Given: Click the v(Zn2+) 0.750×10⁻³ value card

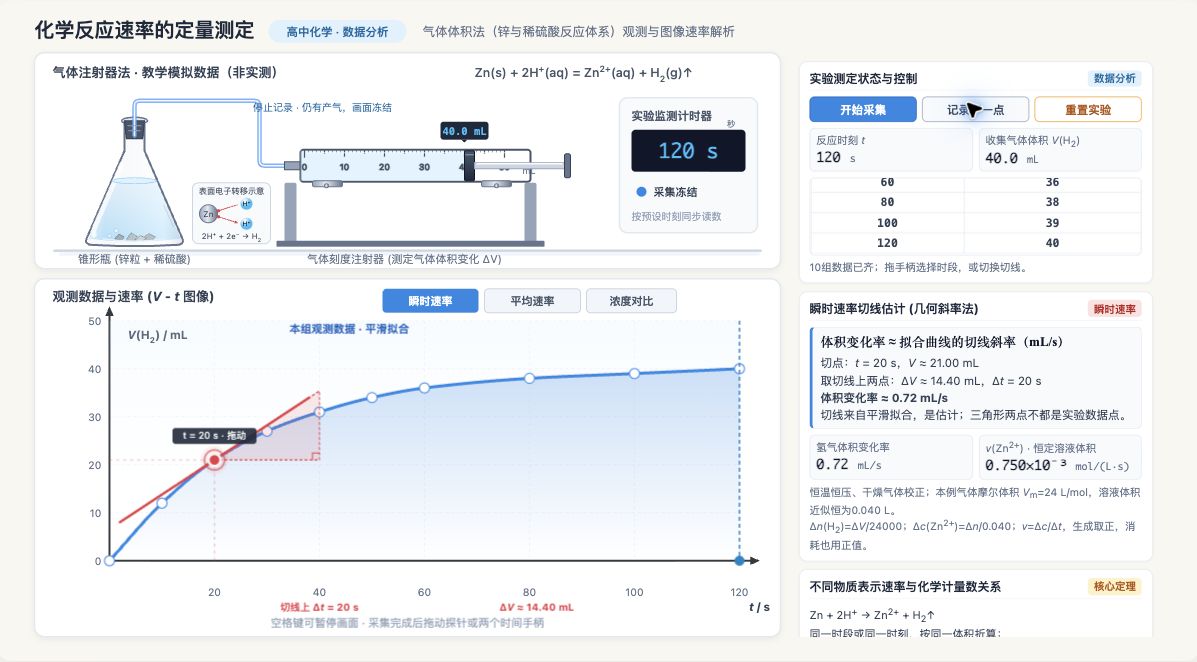Looking at the screenshot, I should [1060, 457].
